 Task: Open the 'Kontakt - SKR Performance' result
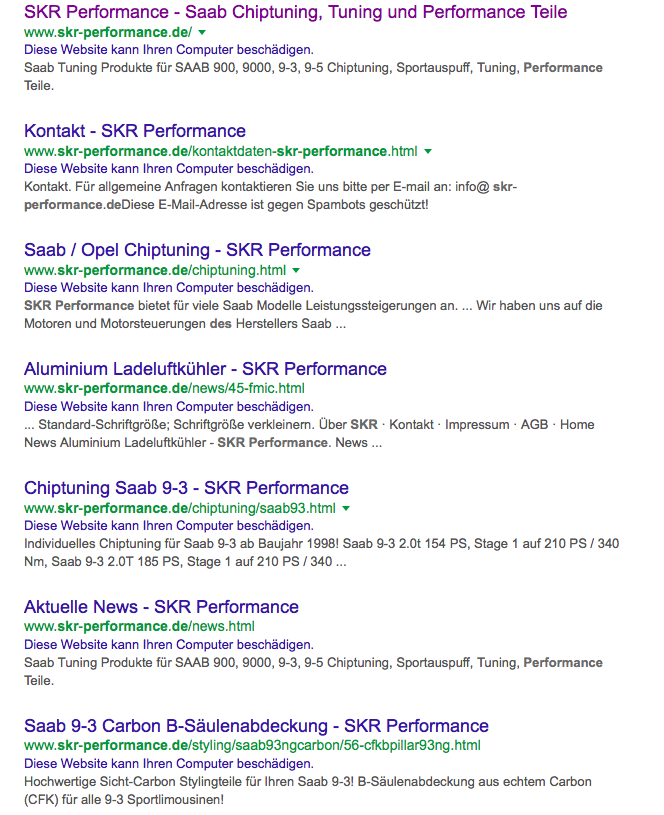tap(135, 131)
